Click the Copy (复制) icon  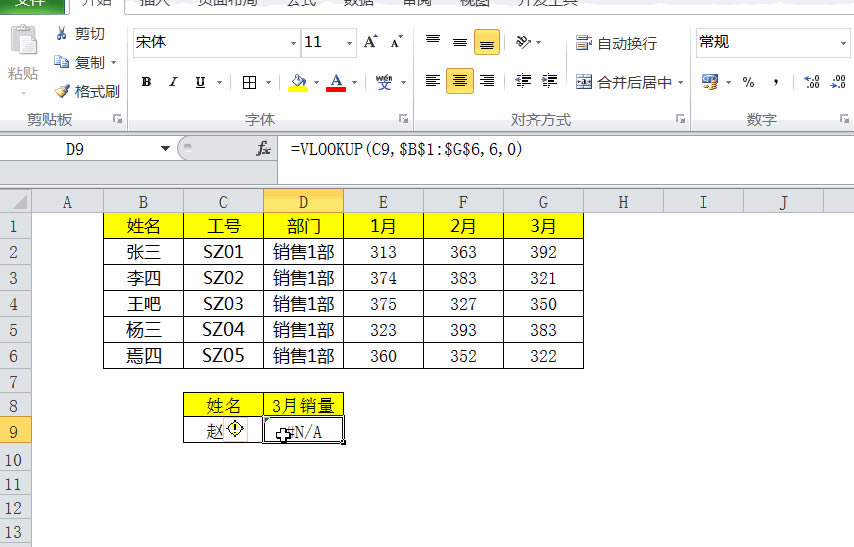tap(62, 62)
